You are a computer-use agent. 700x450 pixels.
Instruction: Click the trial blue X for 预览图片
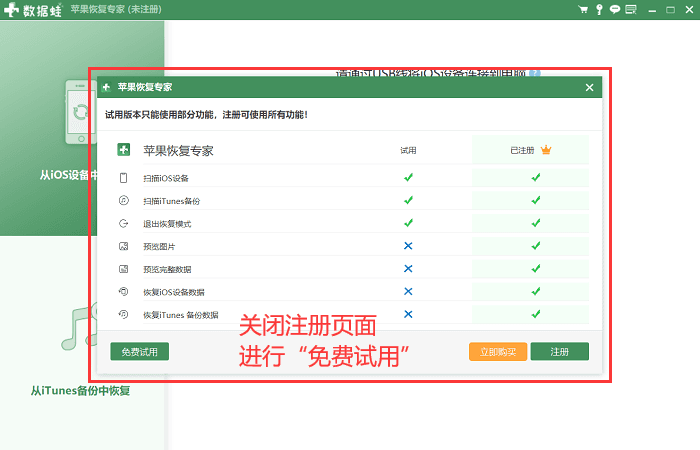pyautogui.click(x=408, y=246)
